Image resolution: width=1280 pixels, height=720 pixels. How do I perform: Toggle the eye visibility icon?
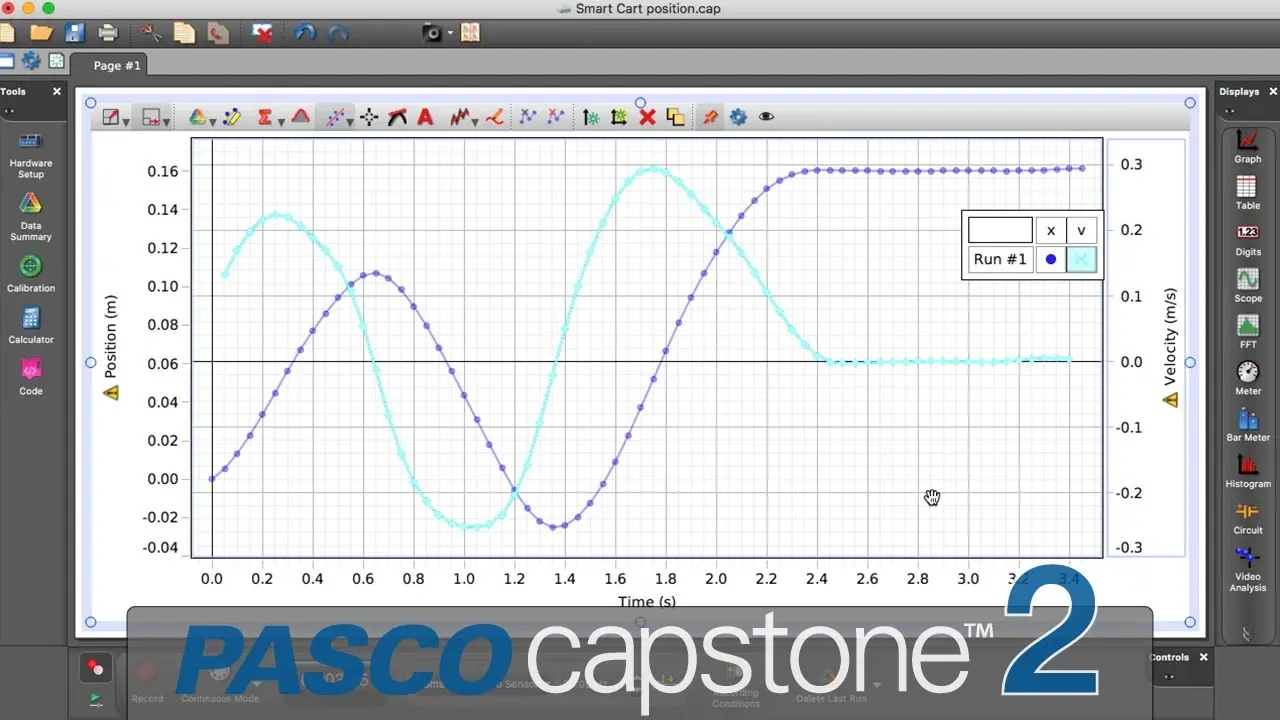(x=766, y=117)
